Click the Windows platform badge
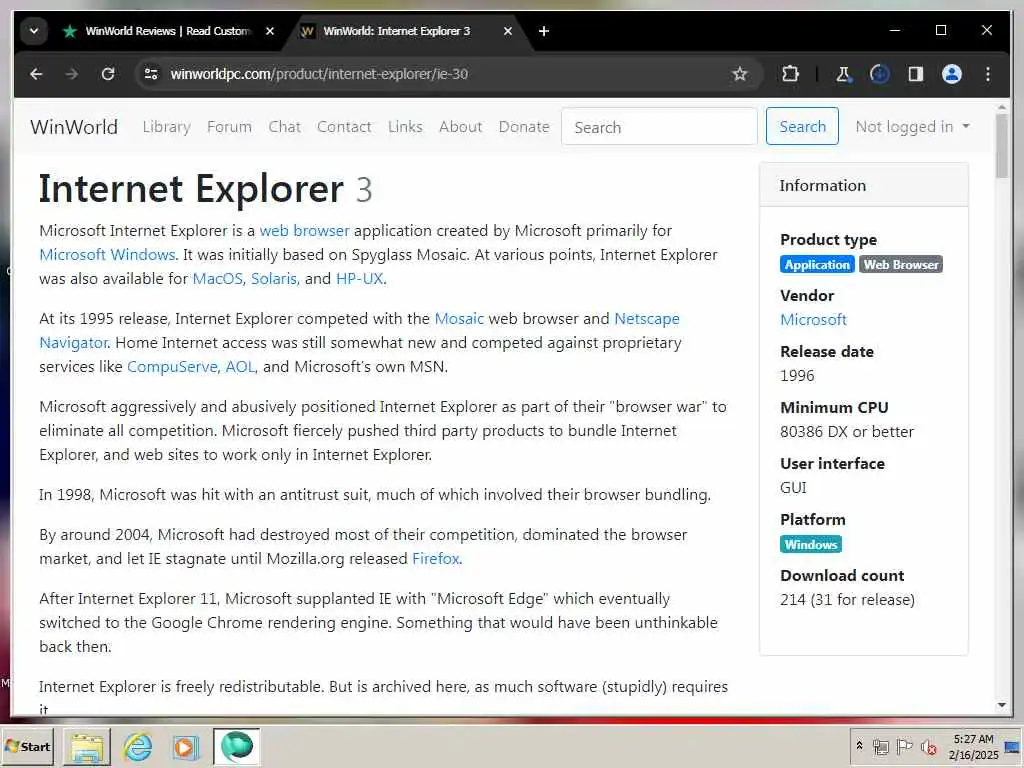Viewport: 1024px width, 768px height. tap(810, 545)
